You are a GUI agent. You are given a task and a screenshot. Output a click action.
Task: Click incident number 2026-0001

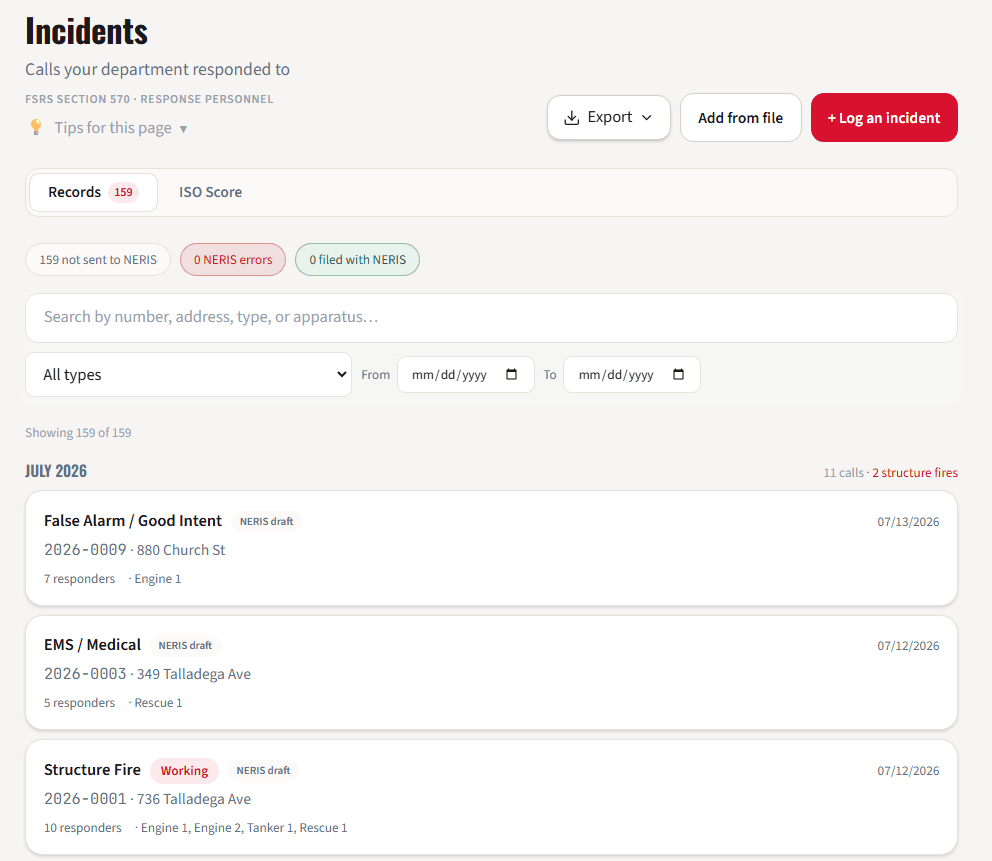pos(85,799)
